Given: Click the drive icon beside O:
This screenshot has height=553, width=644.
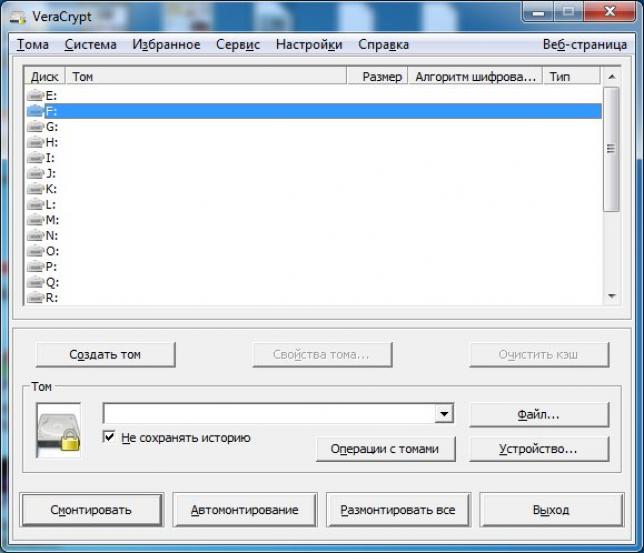Looking at the screenshot, I should [x=35, y=251].
